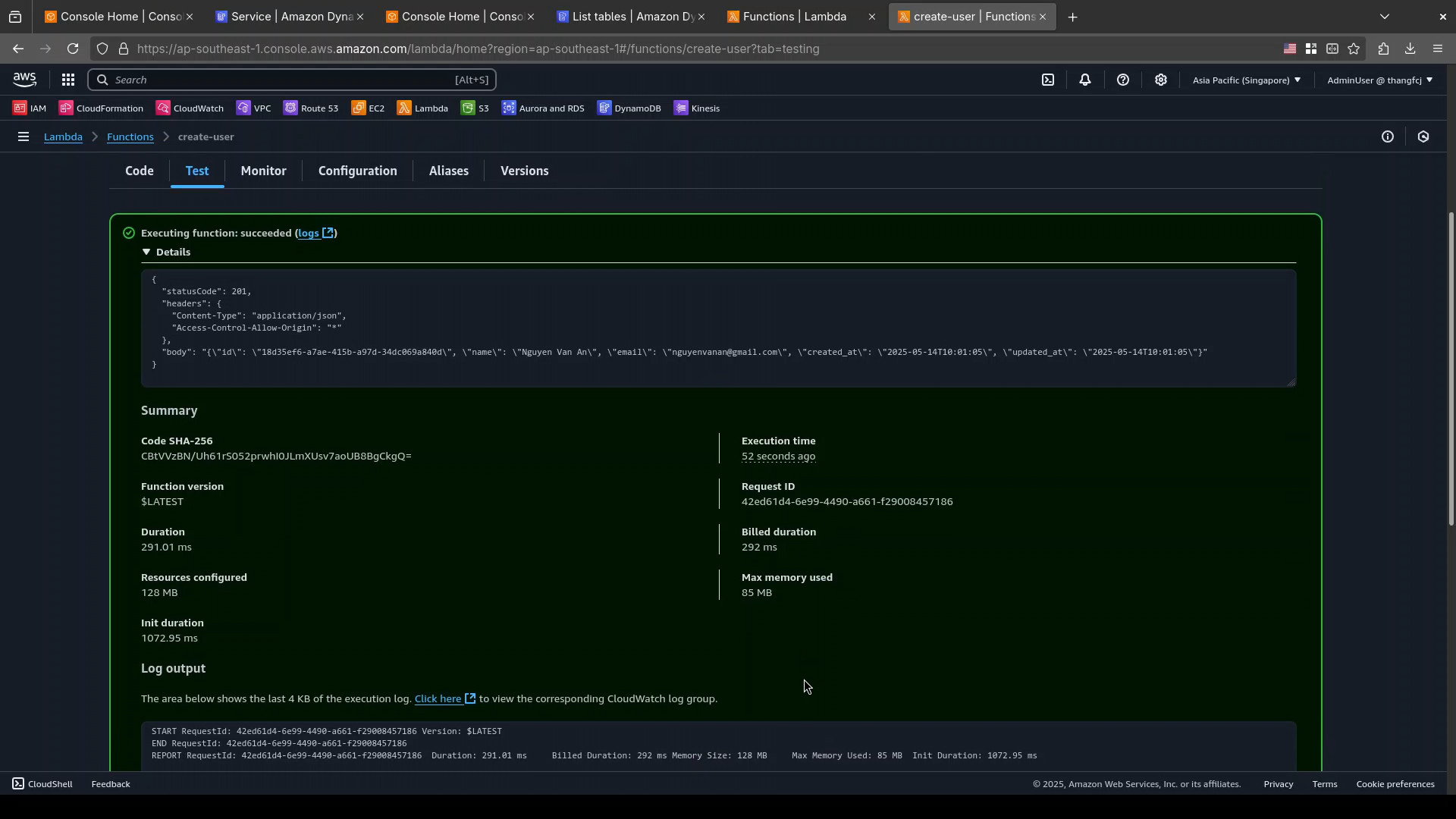The height and width of the screenshot is (819, 1456).
Task: Select the Code SHA-256 hash value
Action: point(276,457)
